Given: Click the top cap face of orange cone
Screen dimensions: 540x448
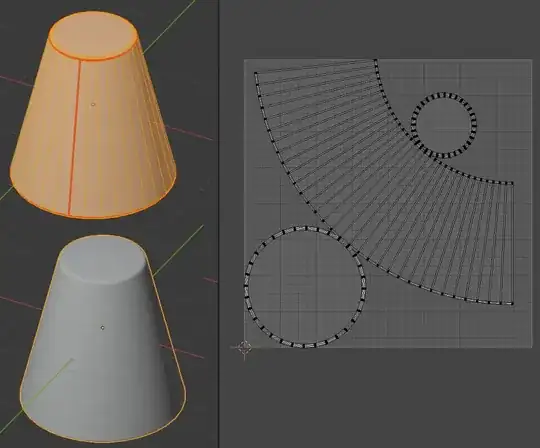Looking at the screenshot, I should (94, 35).
